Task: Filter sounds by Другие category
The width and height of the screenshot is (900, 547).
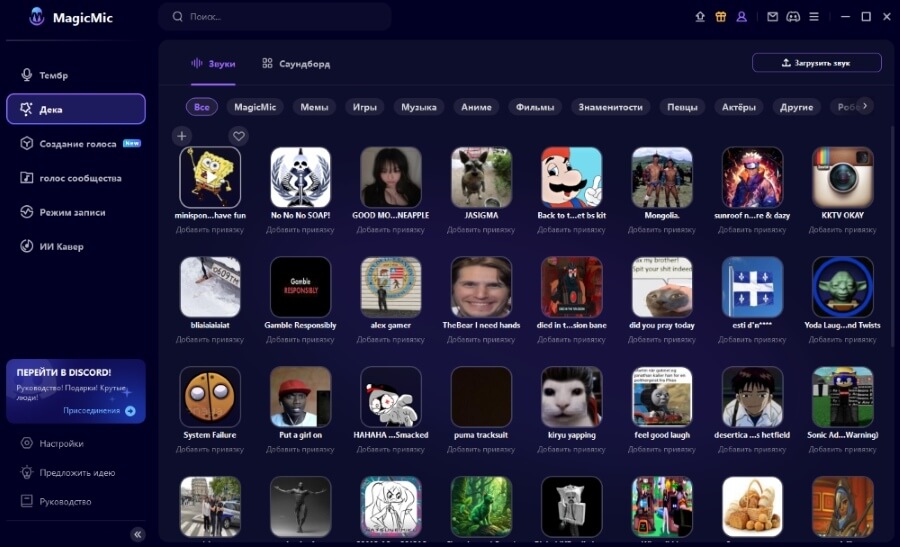Action: click(x=796, y=107)
